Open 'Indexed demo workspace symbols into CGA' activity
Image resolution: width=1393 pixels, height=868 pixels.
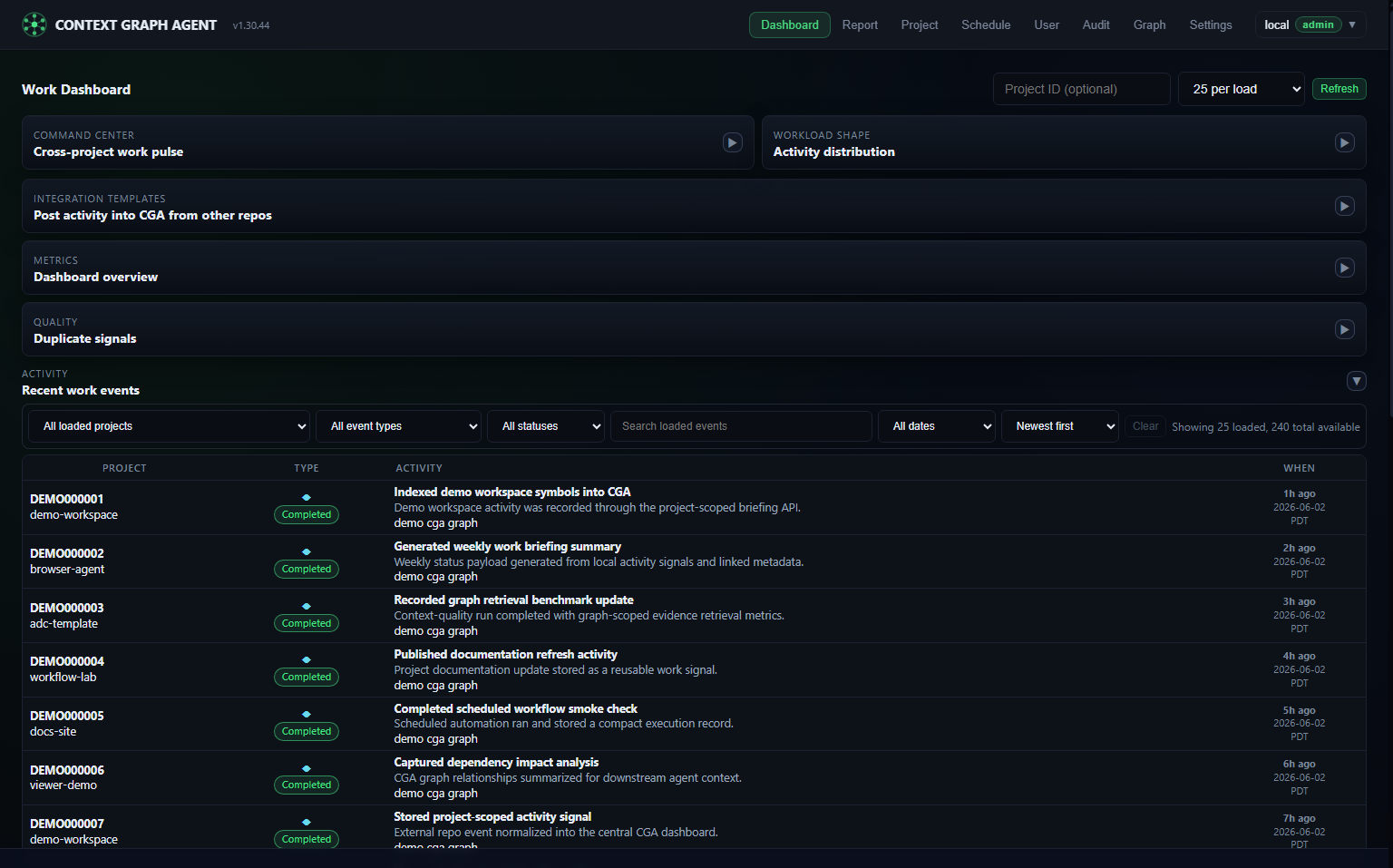point(512,492)
